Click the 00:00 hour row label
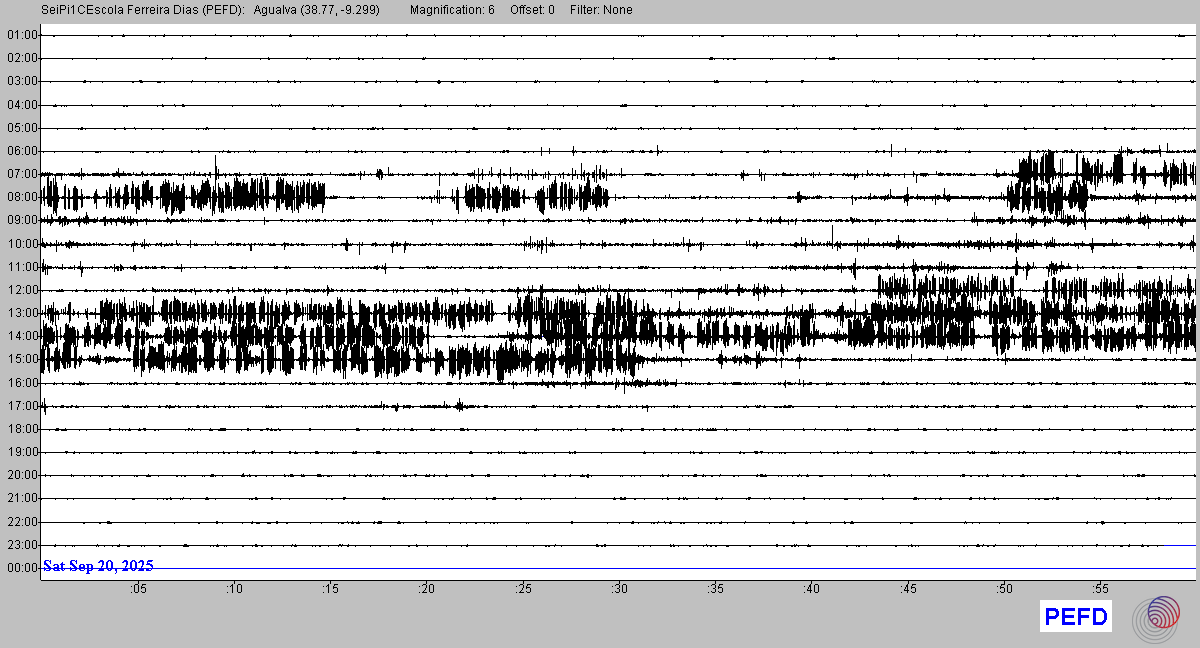The width and height of the screenshot is (1200, 648). (x=22, y=568)
